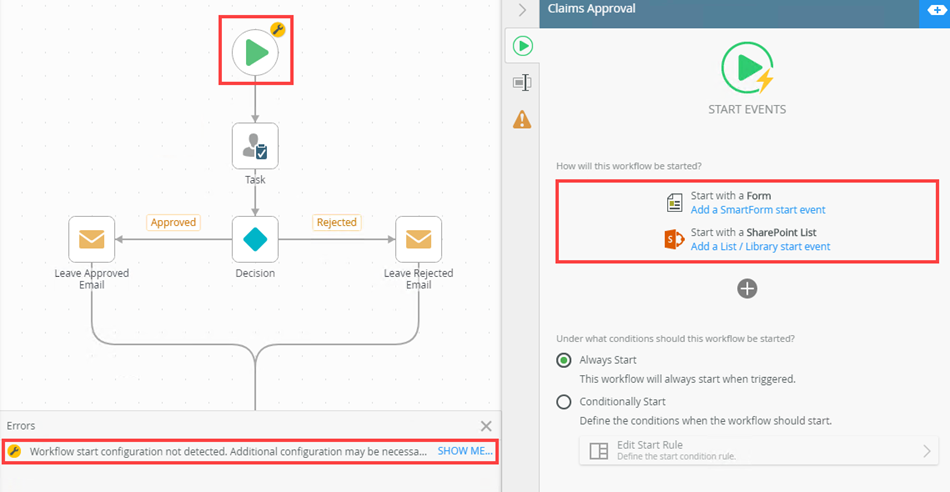
Task: Close the Errors panel
Action: 486,426
